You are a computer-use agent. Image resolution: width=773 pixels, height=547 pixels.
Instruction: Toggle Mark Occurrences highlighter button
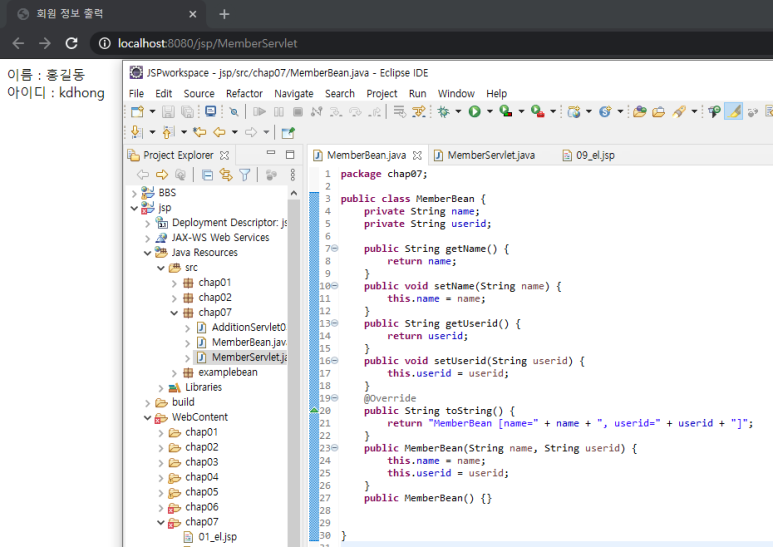[x=734, y=112]
